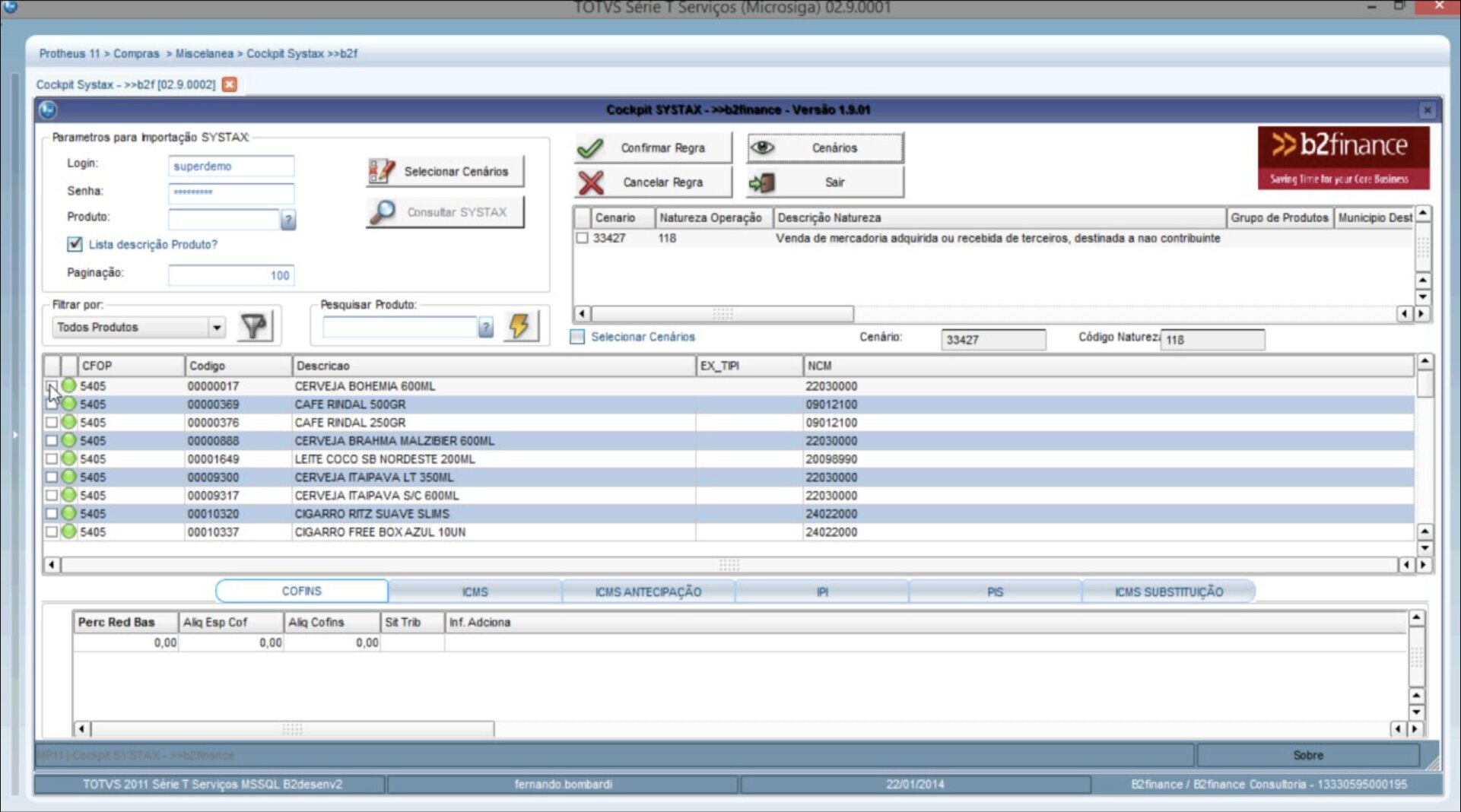Open the Todos Produtos filter dropdown
This screenshot has height=812, width=1461.
(217, 328)
